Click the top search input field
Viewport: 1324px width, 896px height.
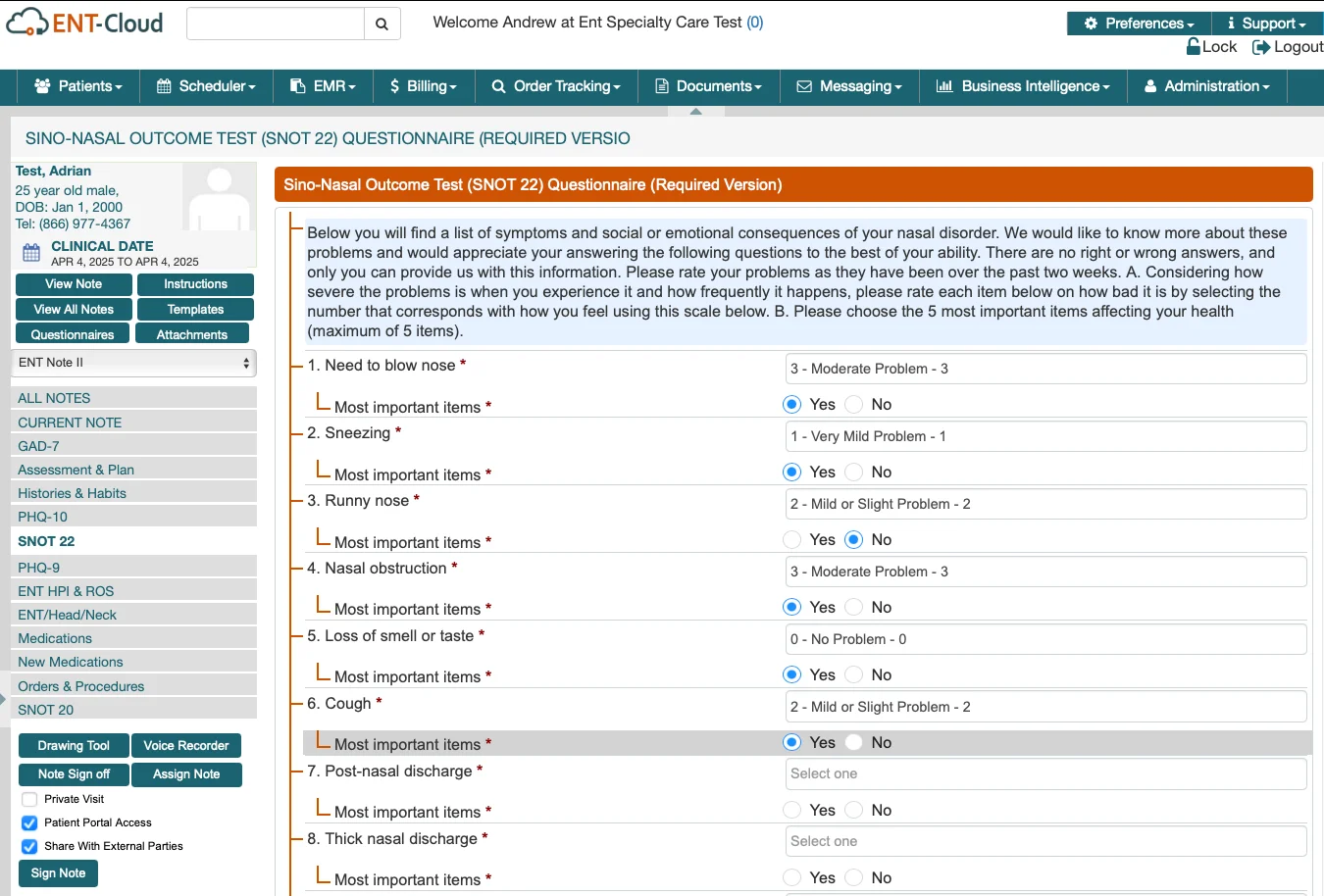click(276, 25)
